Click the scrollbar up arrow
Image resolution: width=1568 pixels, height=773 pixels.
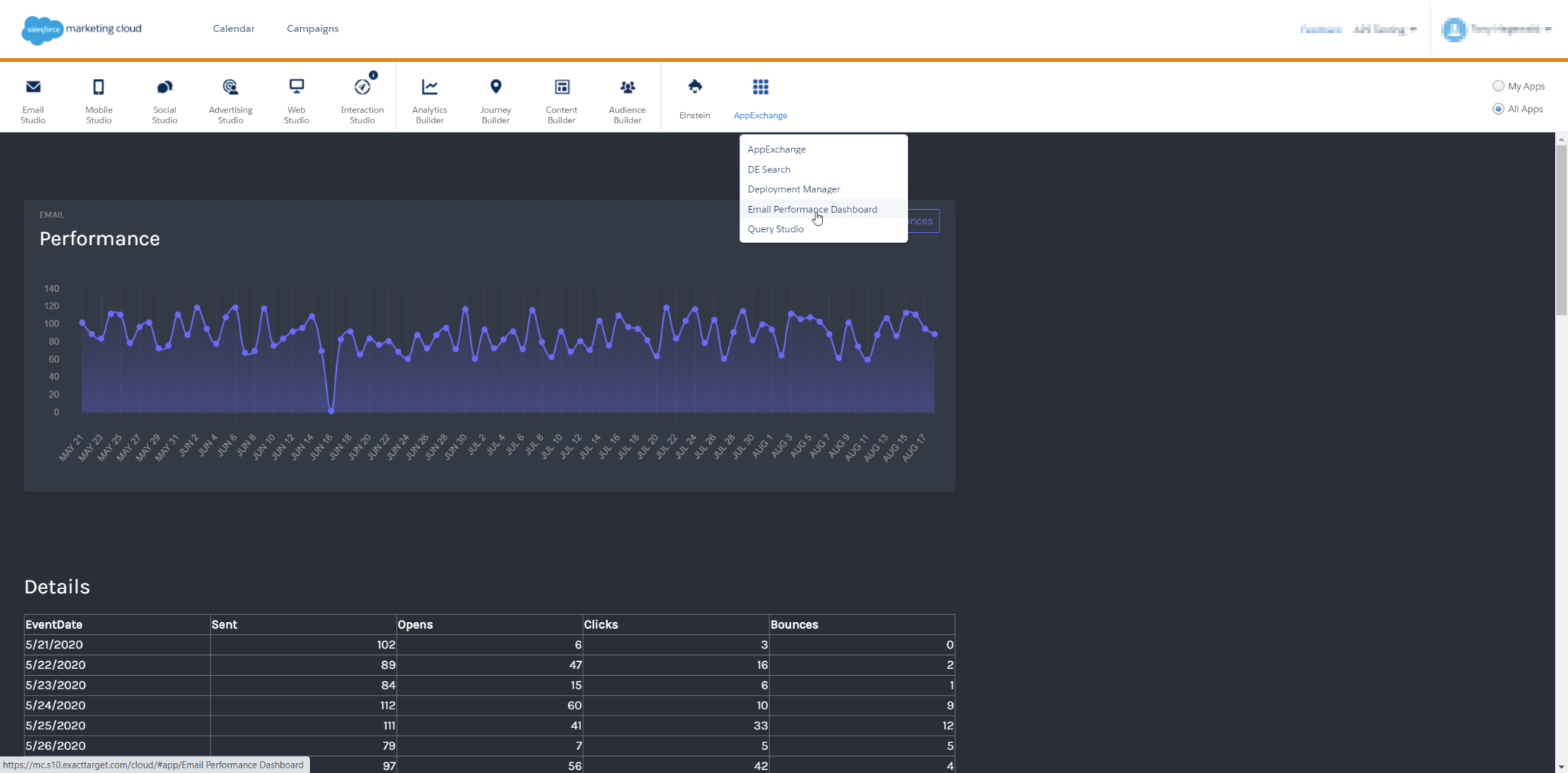click(1561, 139)
